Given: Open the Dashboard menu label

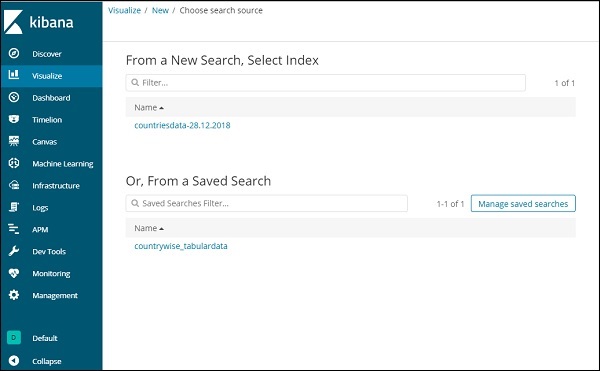Looking at the screenshot, I should 51,98.
